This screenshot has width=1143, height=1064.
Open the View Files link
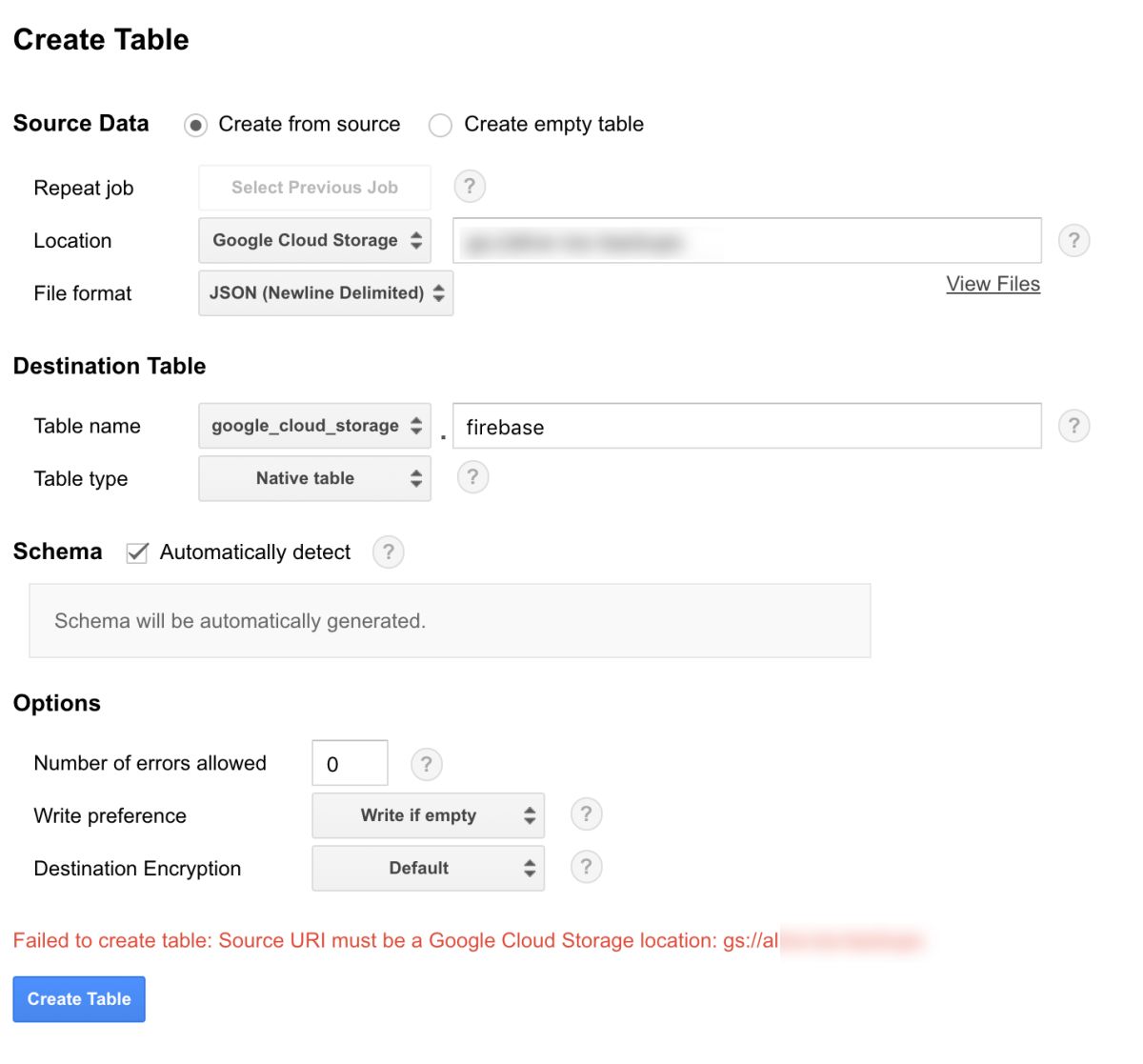pos(993,284)
